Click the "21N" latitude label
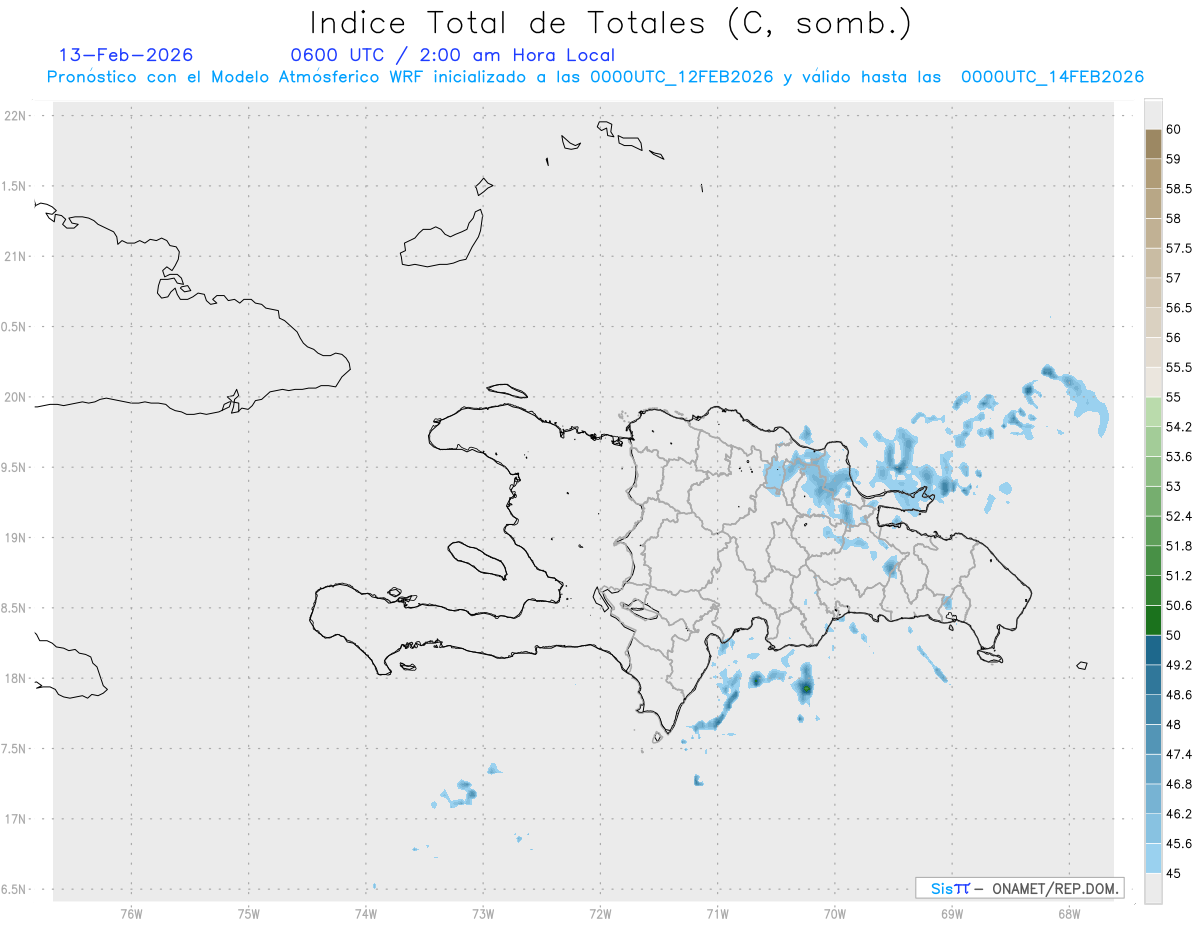1200x927 pixels. click(16, 257)
